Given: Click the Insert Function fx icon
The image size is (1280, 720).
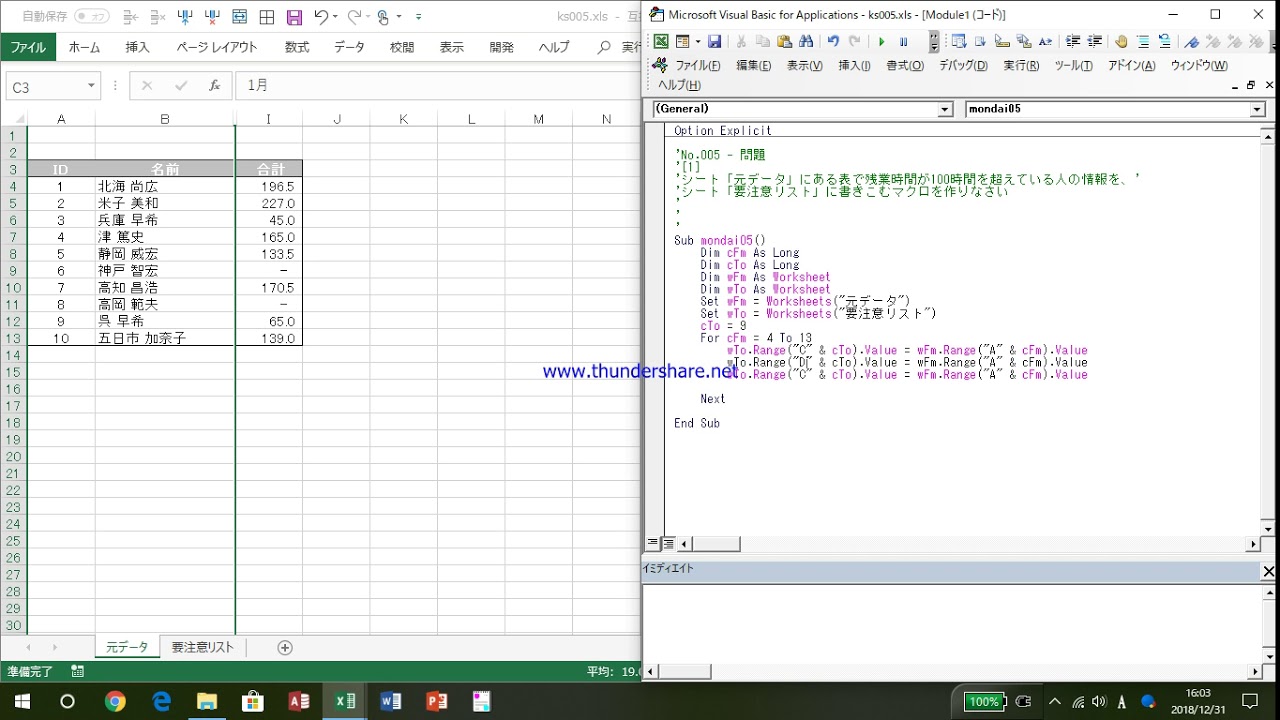Looking at the screenshot, I should (x=214, y=86).
